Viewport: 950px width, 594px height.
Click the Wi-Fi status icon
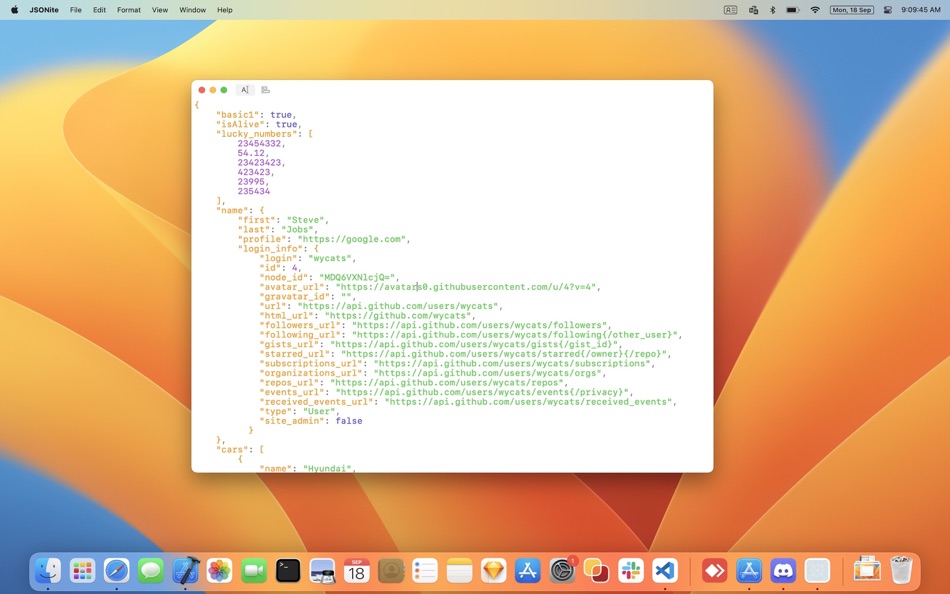[x=815, y=10]
